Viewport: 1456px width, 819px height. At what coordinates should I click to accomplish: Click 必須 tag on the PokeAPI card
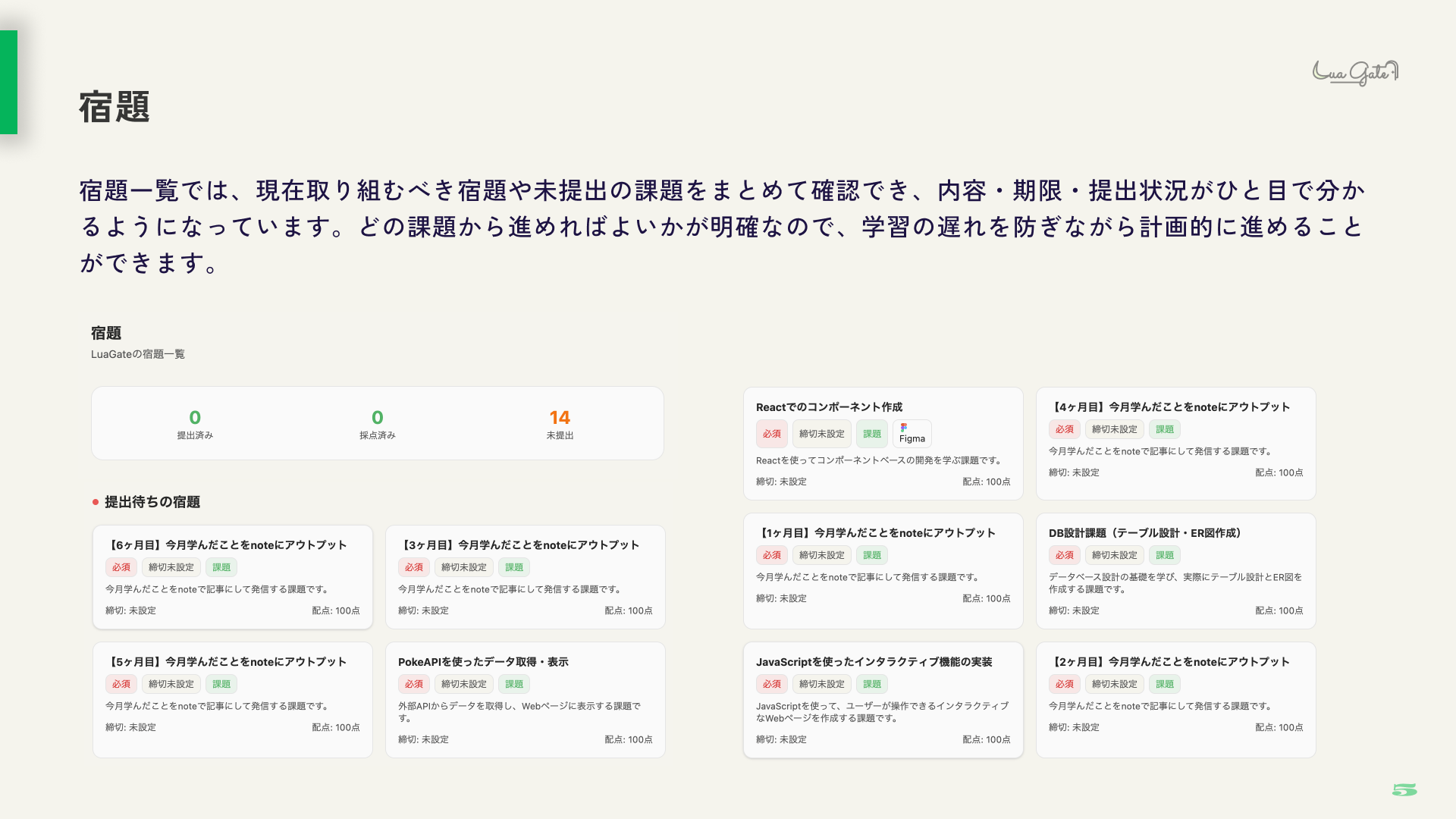[414, 684]
